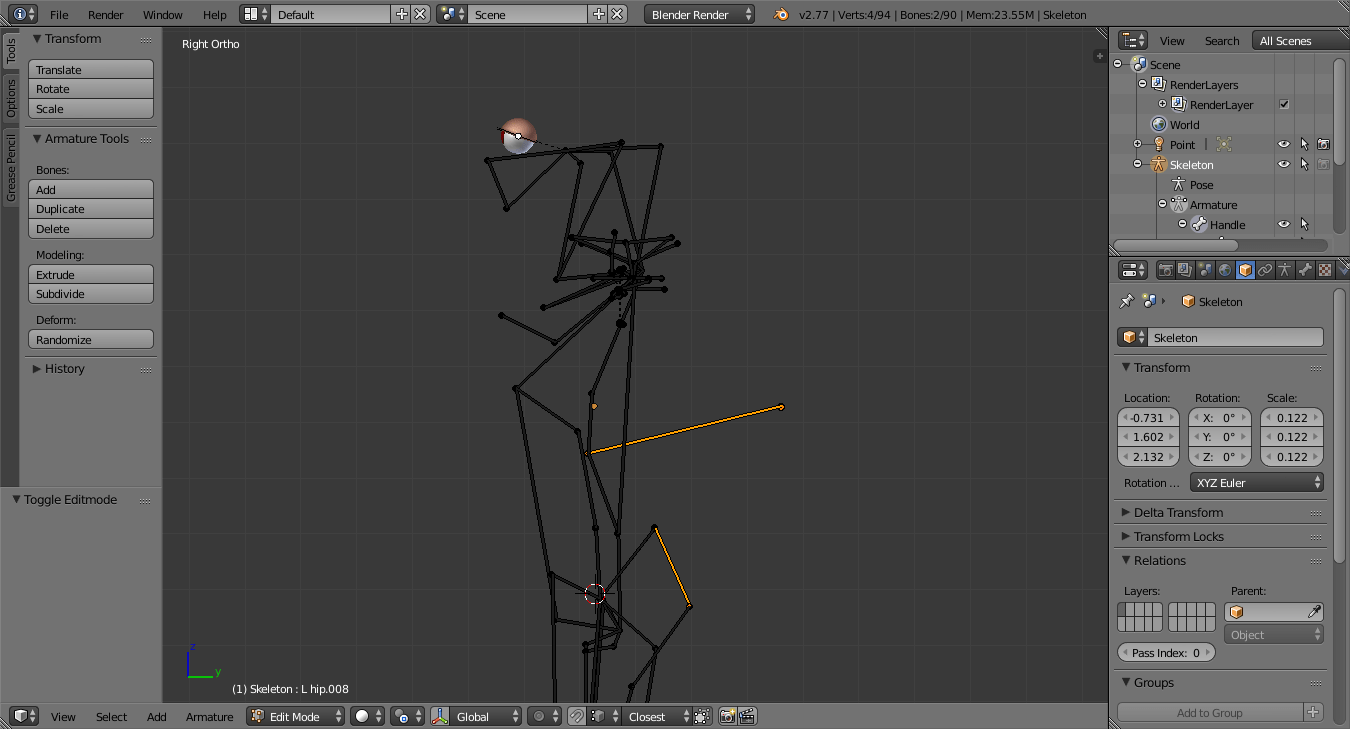The height and width of the screenshot is (729, 1350).
Task: Select the Constraints tab (chain link icon)
Action: coord(1264,270)
